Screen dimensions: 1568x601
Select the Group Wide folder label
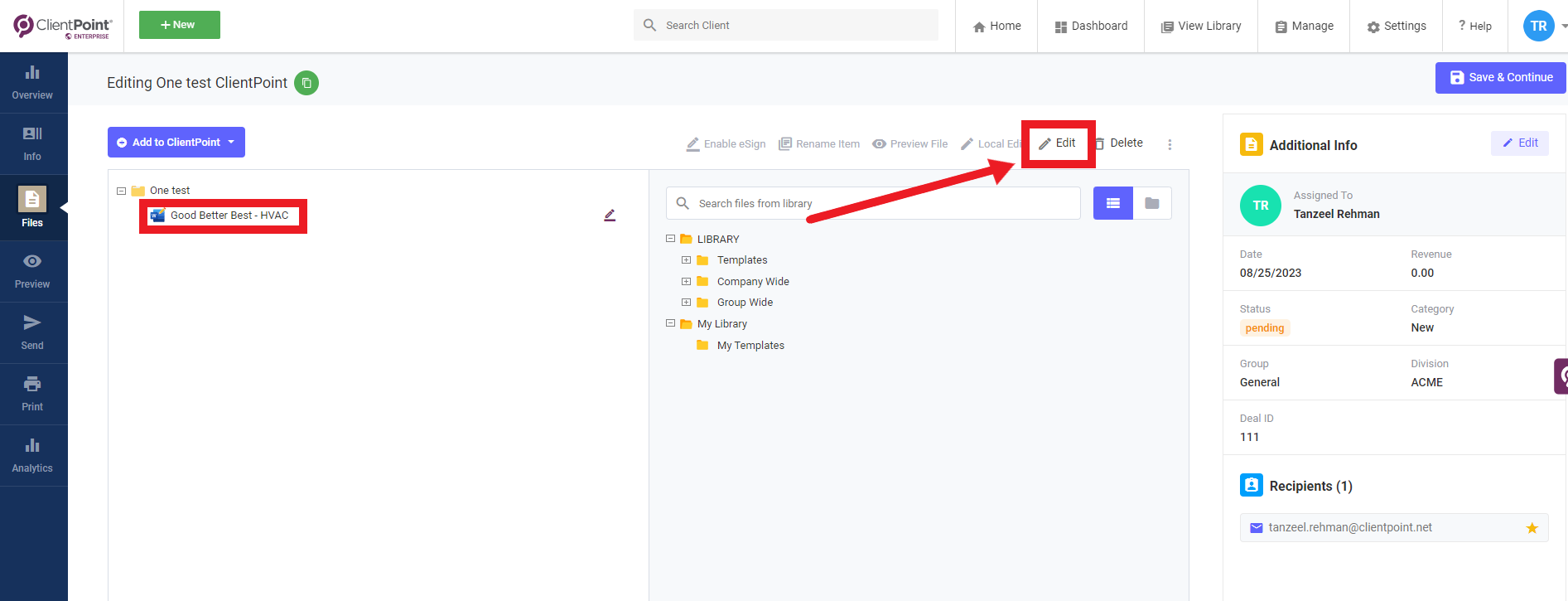[x=745, y=303]
